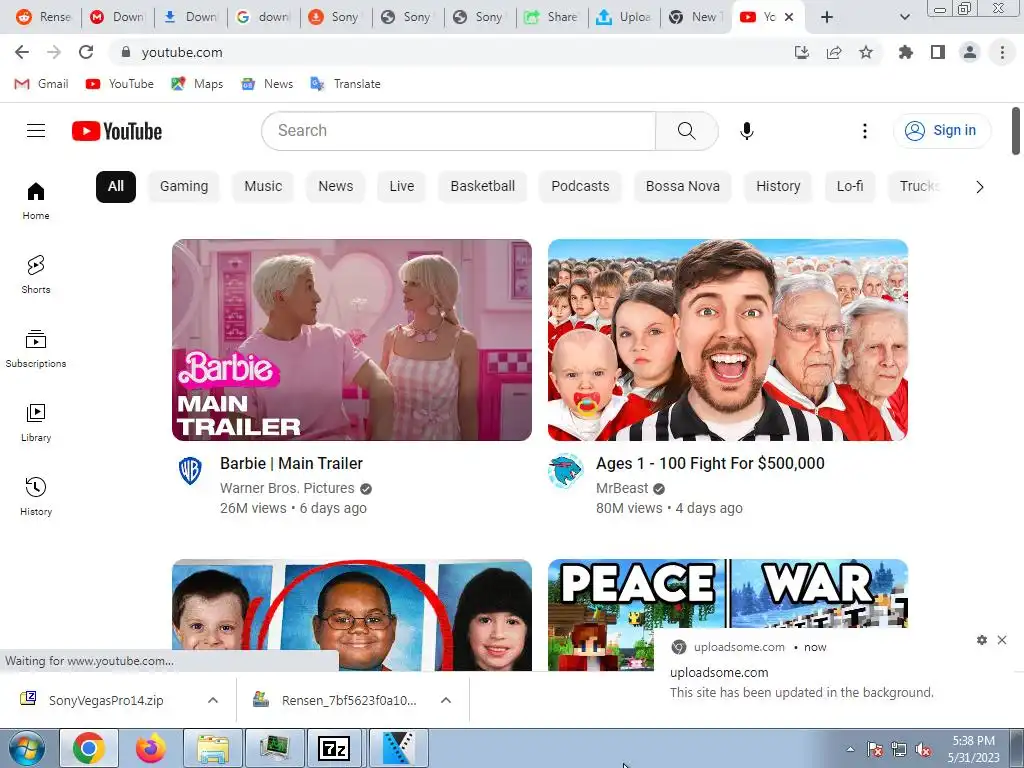Open notification settings gear icon

[982, 640]
